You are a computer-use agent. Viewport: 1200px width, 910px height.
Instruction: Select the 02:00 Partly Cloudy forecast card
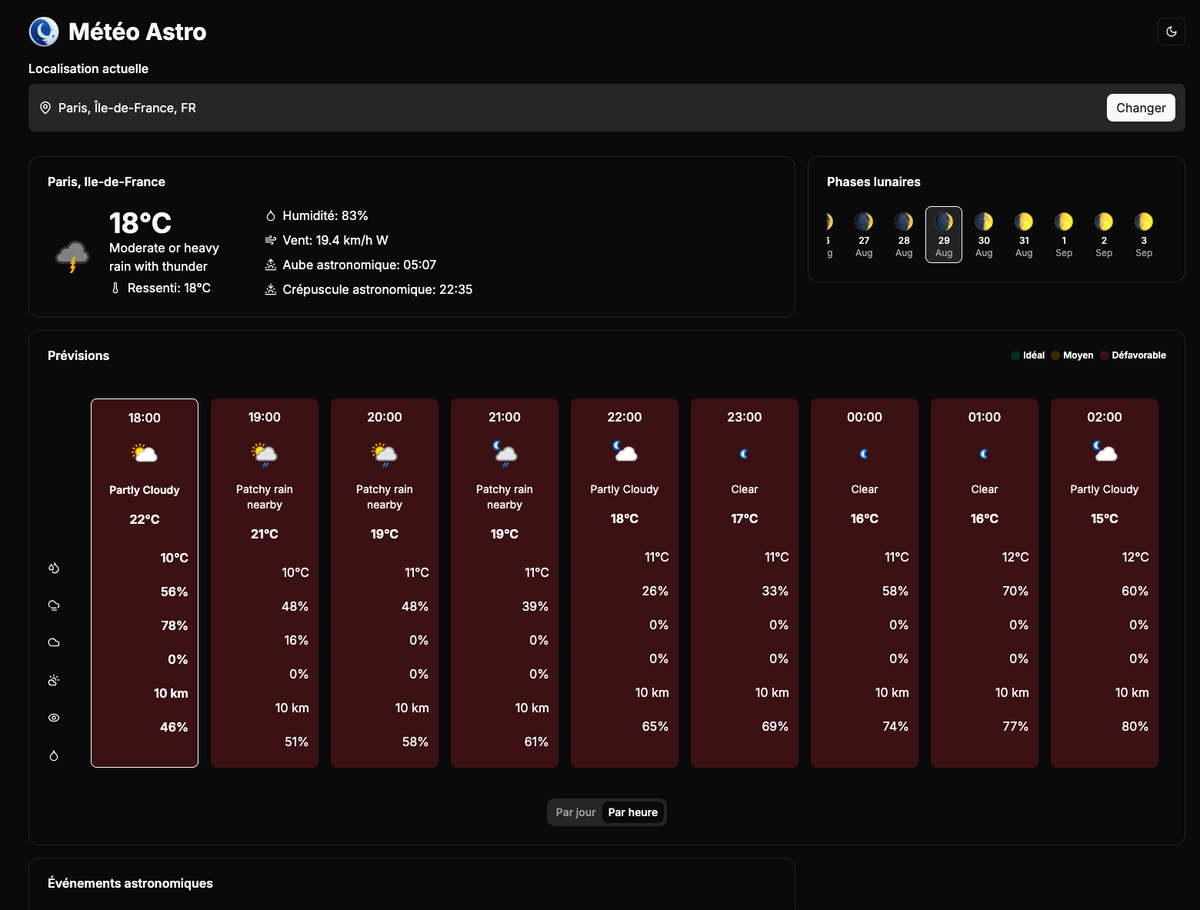[1105, 583]
